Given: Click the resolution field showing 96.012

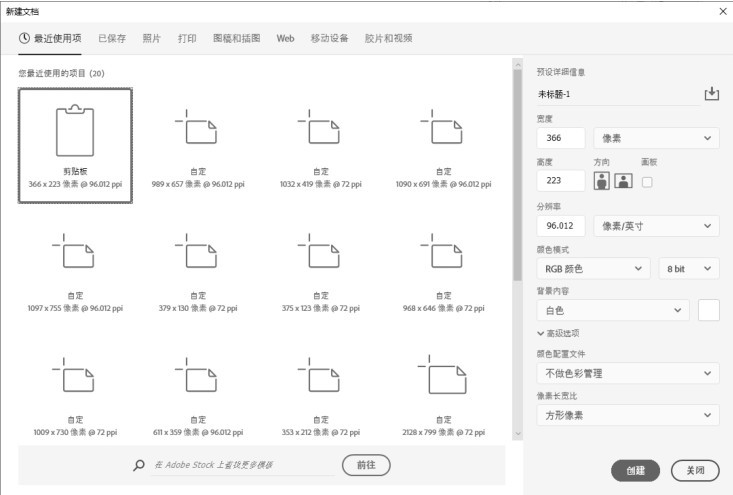Looking at the screenshot, I should tap(561, 226).
